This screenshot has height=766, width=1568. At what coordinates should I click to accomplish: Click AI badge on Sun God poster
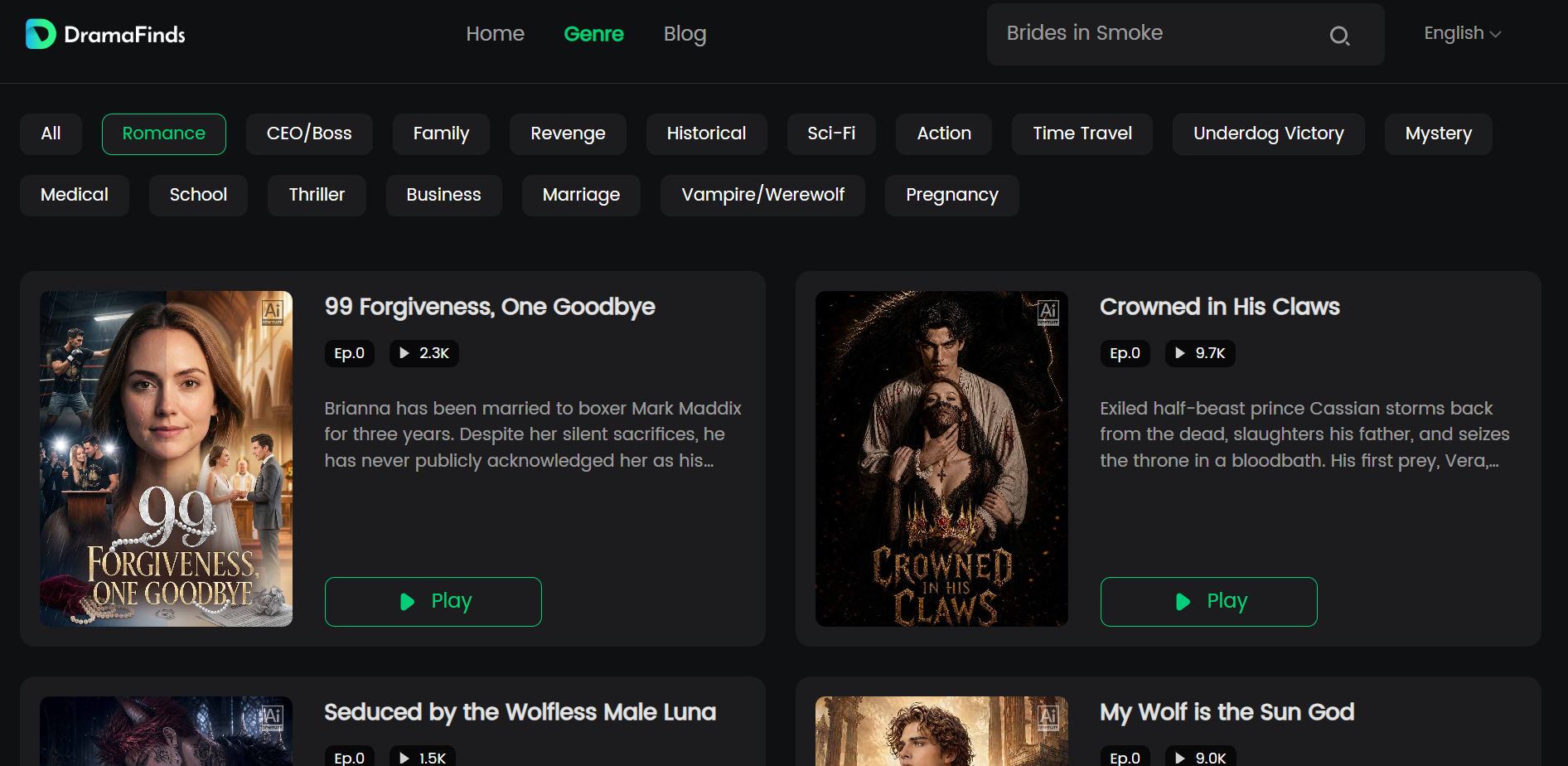pyautogui.click(x=1048, y=718)
